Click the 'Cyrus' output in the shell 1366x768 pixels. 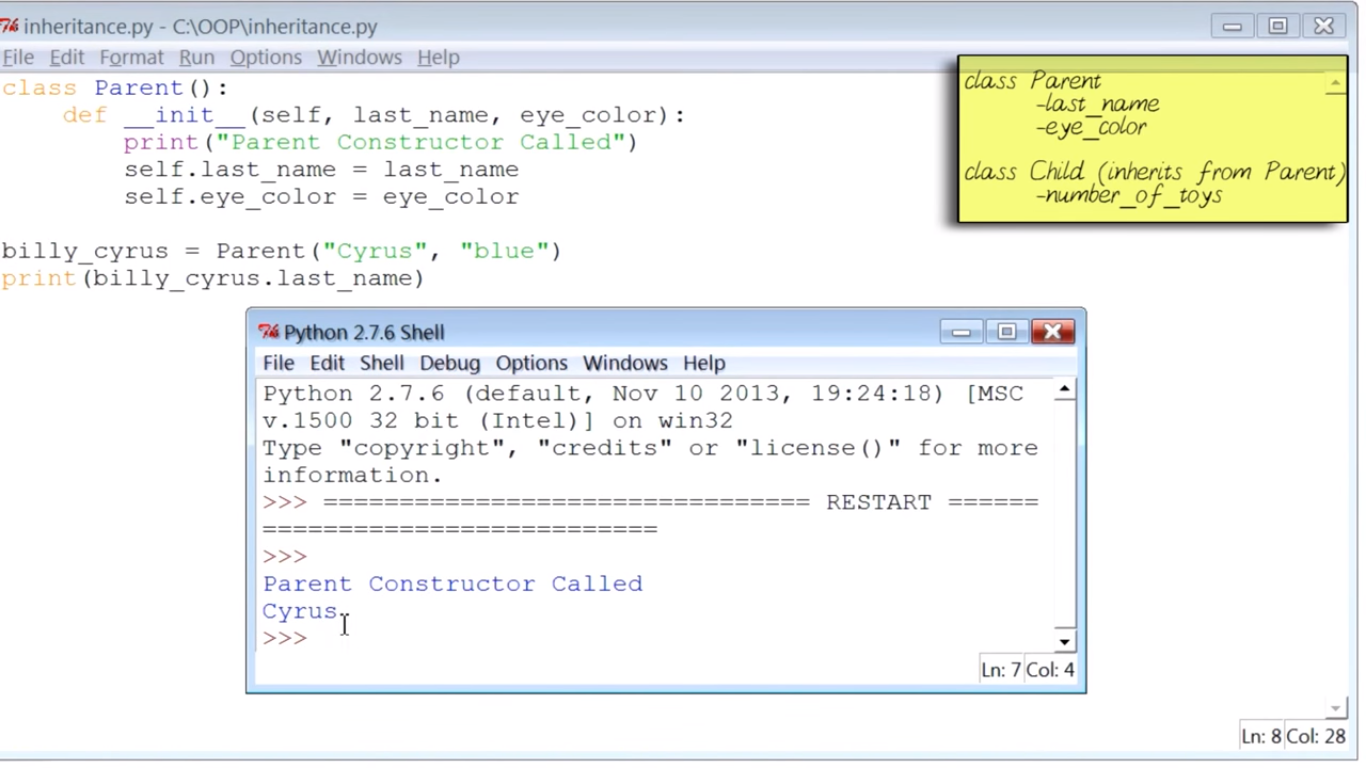coord(301,611)
